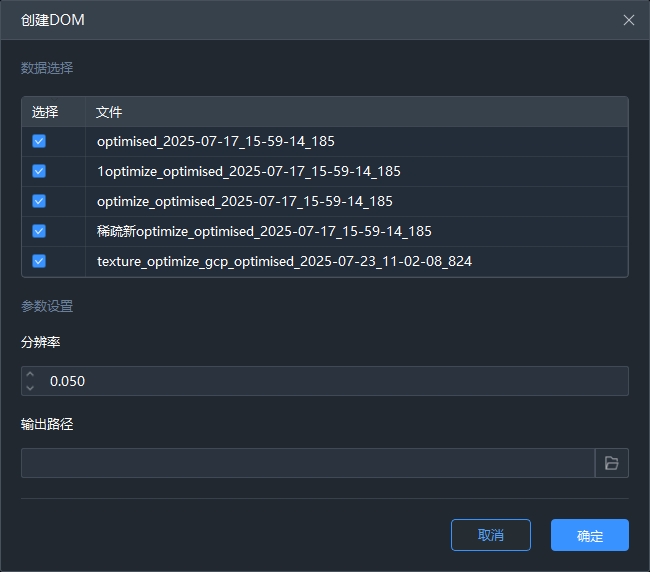The height and width of the screenshot is (572, 650).
Task: Click the folder browse icon for output path
Action: click(611, 463)
